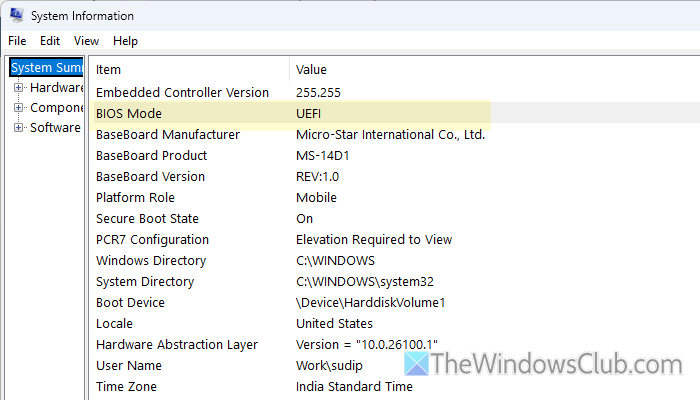The height and width of the screenshot is (400, 700).
Task: Click the C:\WINDOWS\system32 value
Action: coord(365,281)
